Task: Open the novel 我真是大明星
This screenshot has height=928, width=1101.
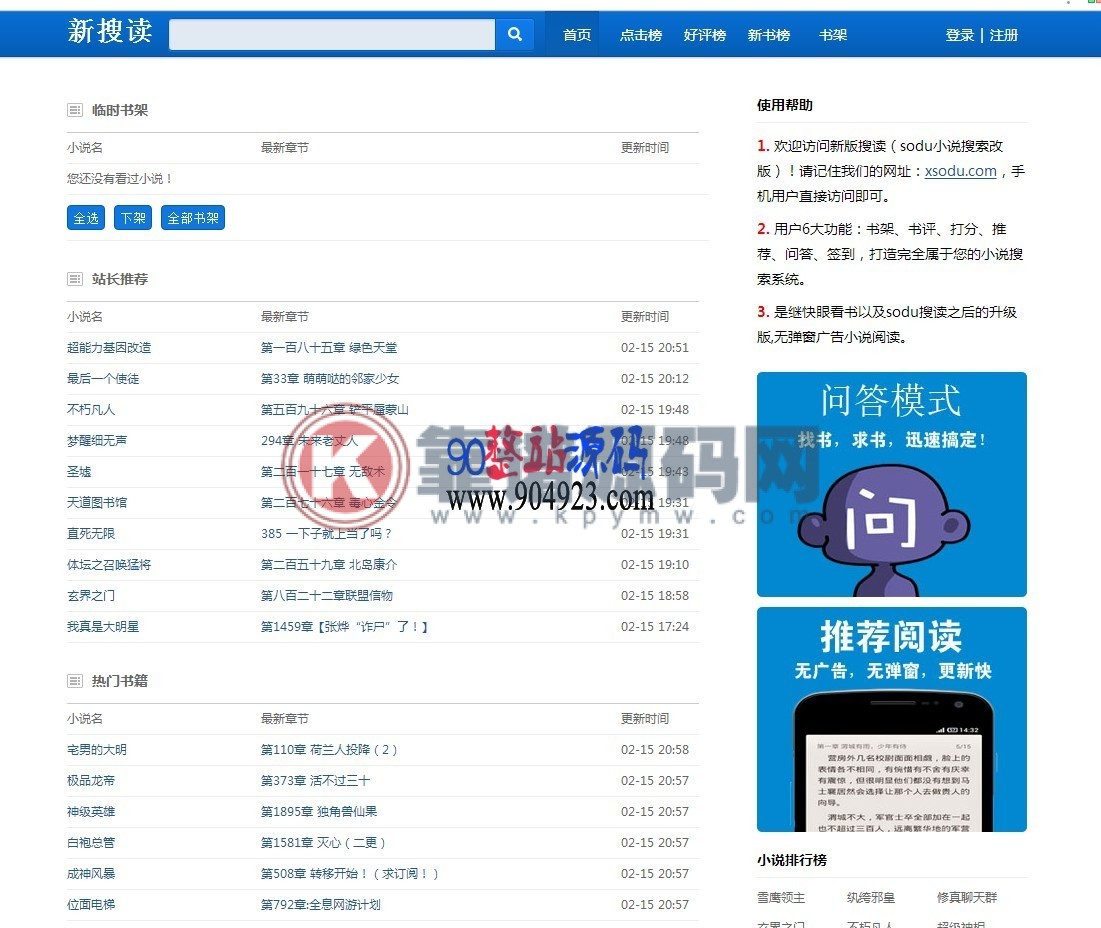Action: tap(103, 626)
